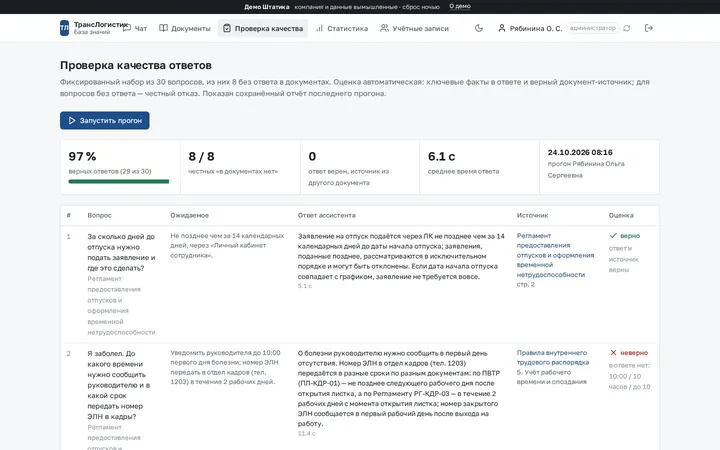Screen dimensions: 720x450
Task: Click the верно rating label
Action: click(630, 236)
